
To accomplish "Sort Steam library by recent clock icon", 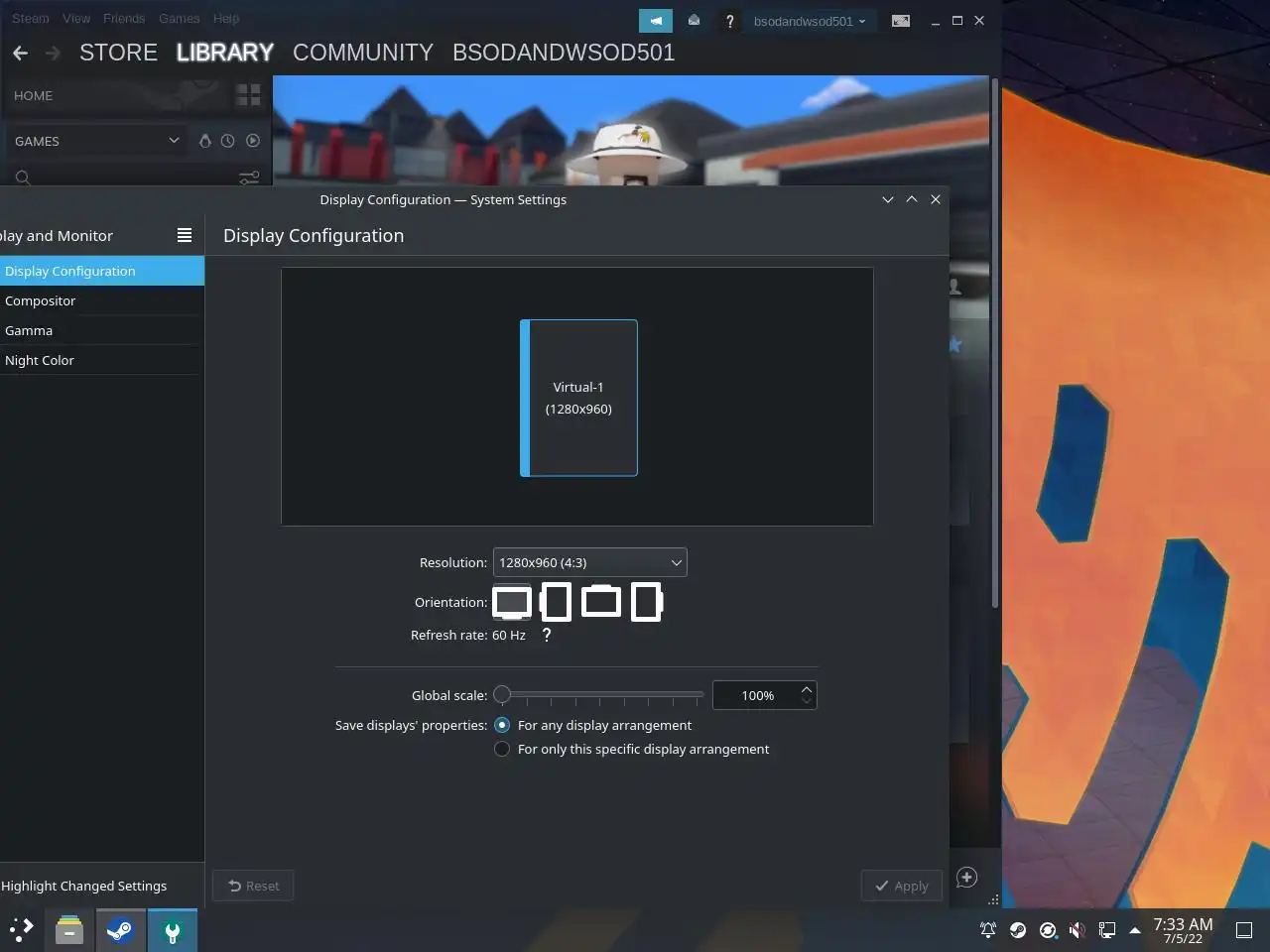I will tap(228, 141).
